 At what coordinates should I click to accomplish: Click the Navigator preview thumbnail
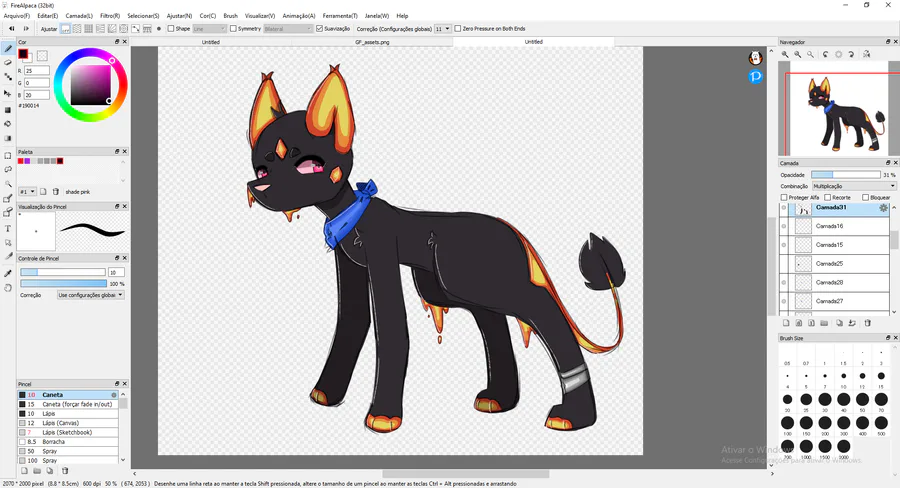pyautogui.click(x=837, y=109)
